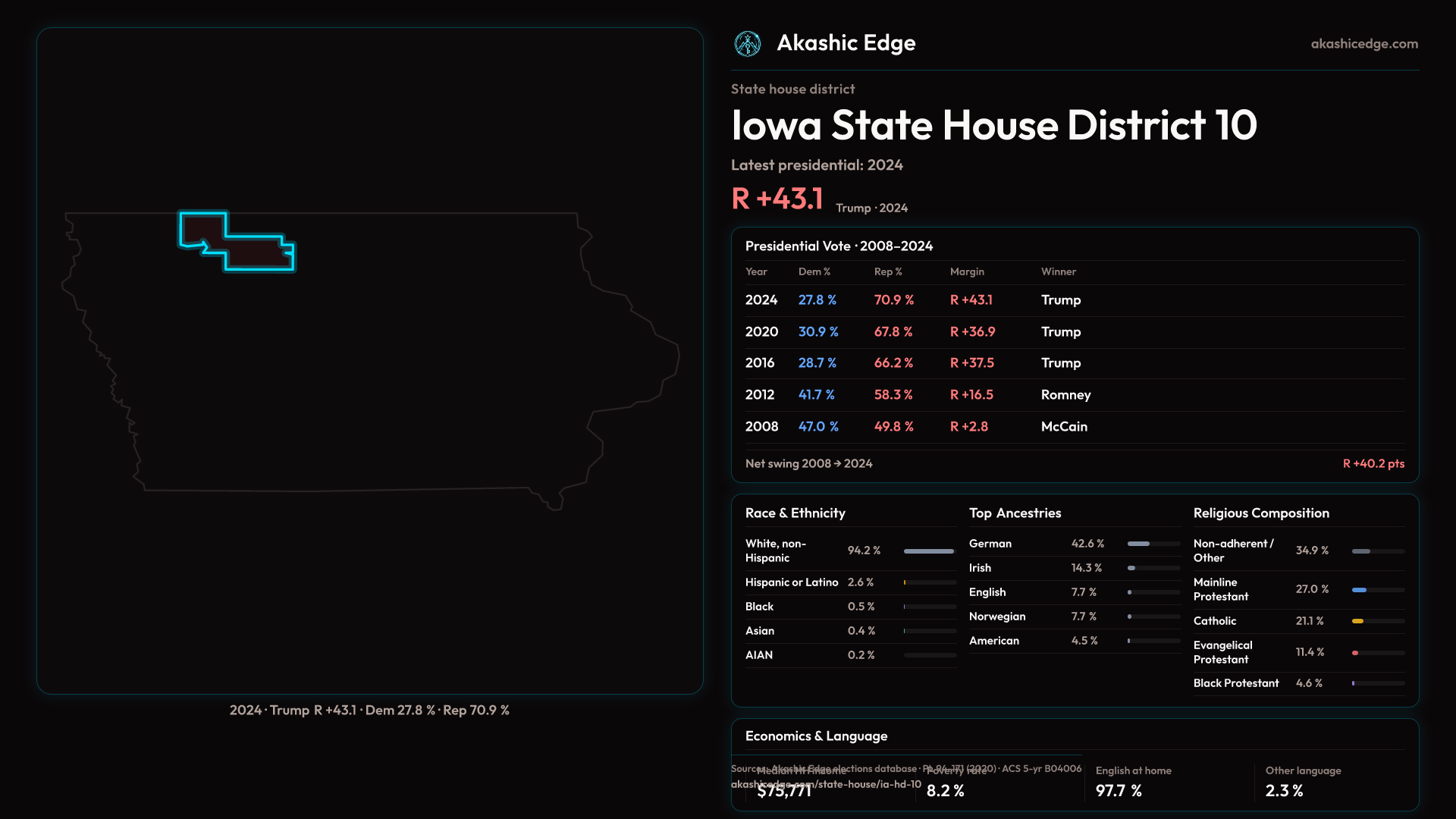Viewport: 1456px width, 819px height.
Task: Click the map caption below the map
Action: (369, 711)
